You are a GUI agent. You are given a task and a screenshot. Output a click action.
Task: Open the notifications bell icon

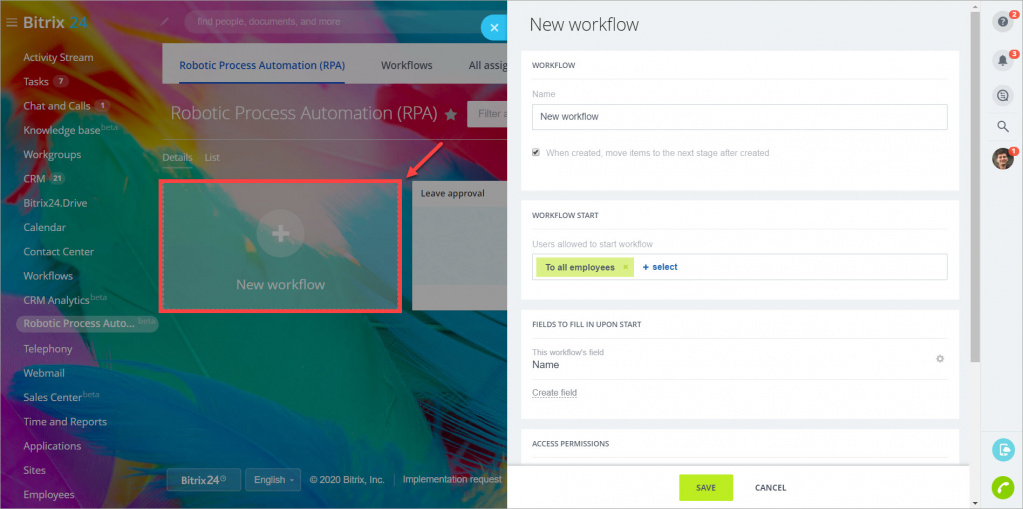coord(1003,60)
